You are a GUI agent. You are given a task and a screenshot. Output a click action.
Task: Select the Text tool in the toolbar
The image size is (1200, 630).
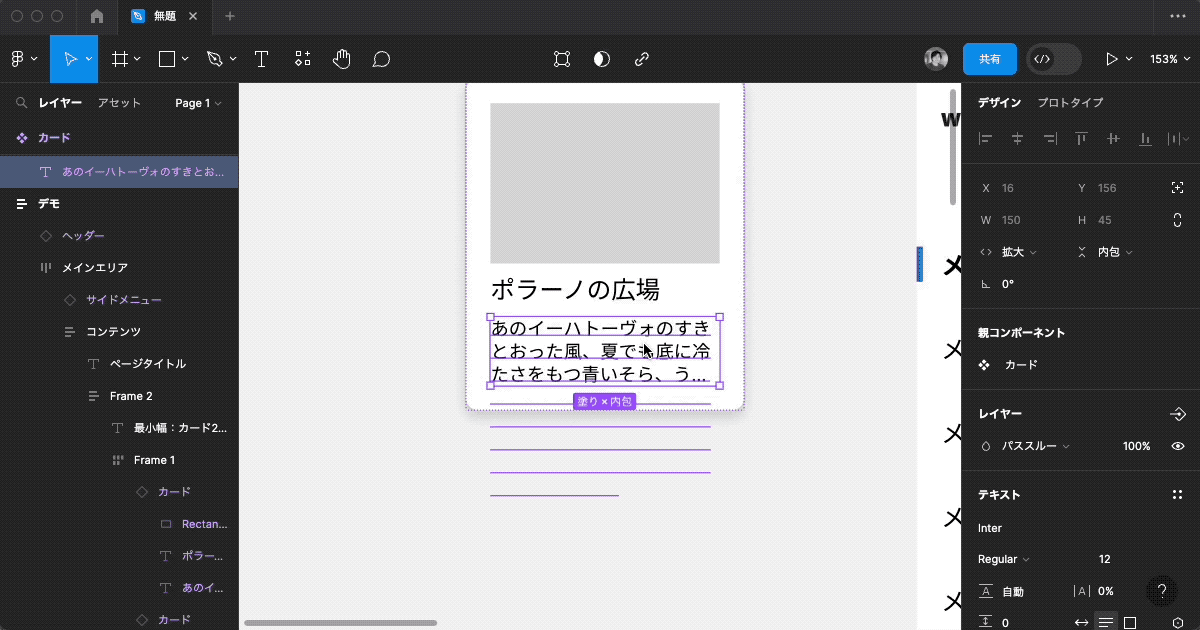pyautogui.click(x=261, y=59)
